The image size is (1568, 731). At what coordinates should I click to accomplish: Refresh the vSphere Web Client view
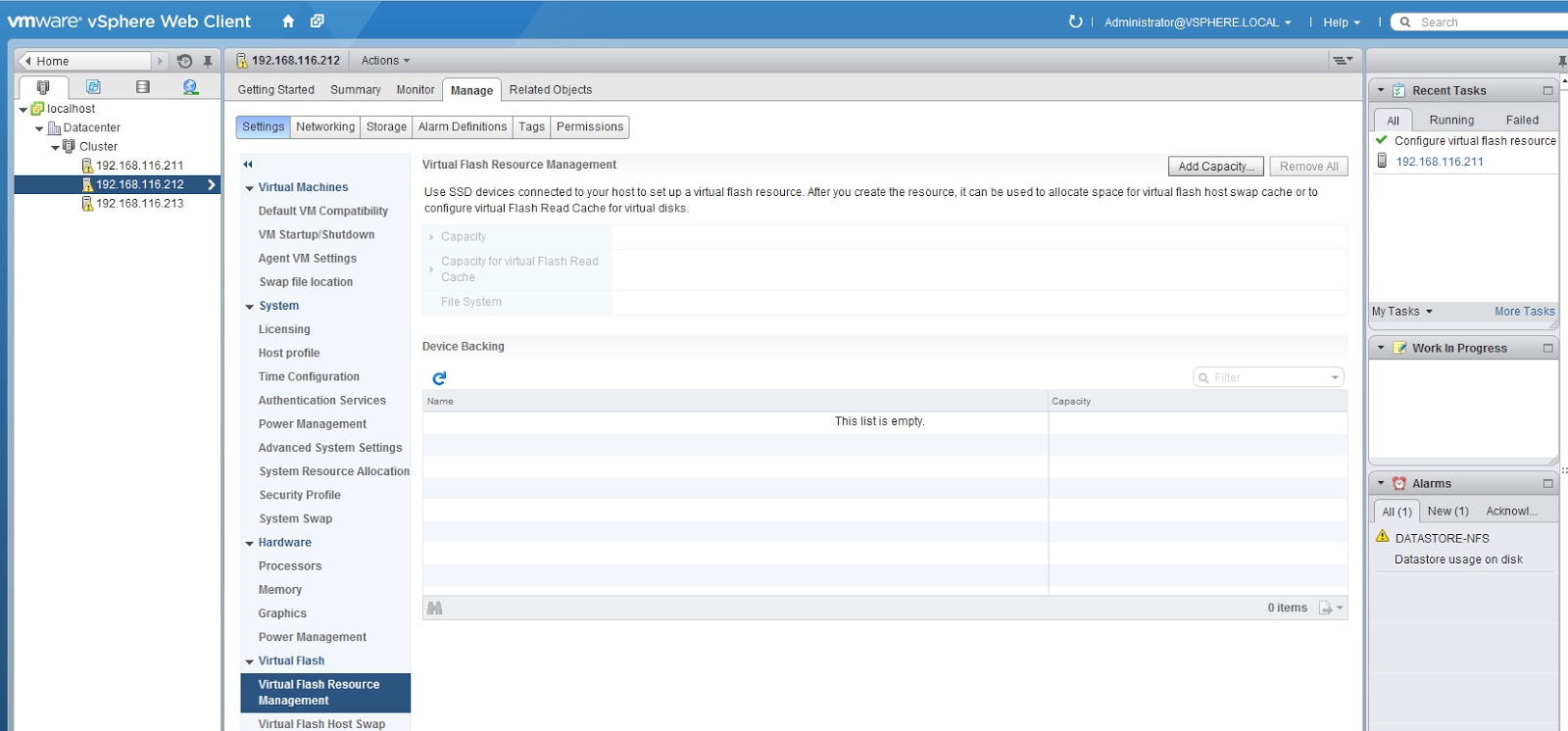click(x=1075, y=22)
